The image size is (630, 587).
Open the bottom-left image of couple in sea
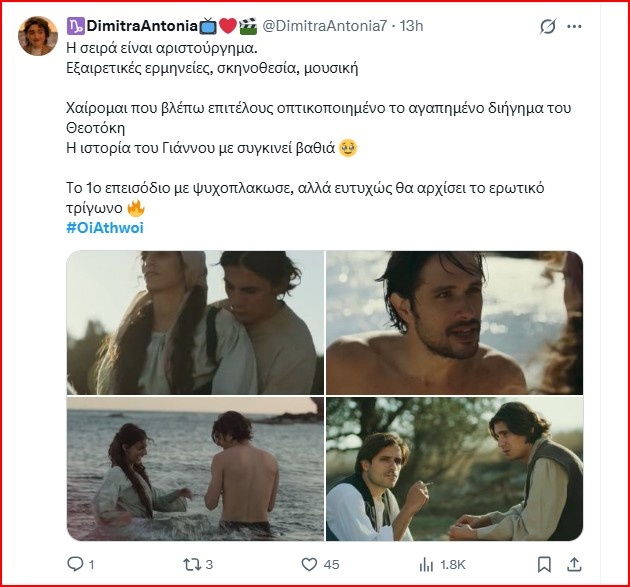pos(195,468)
